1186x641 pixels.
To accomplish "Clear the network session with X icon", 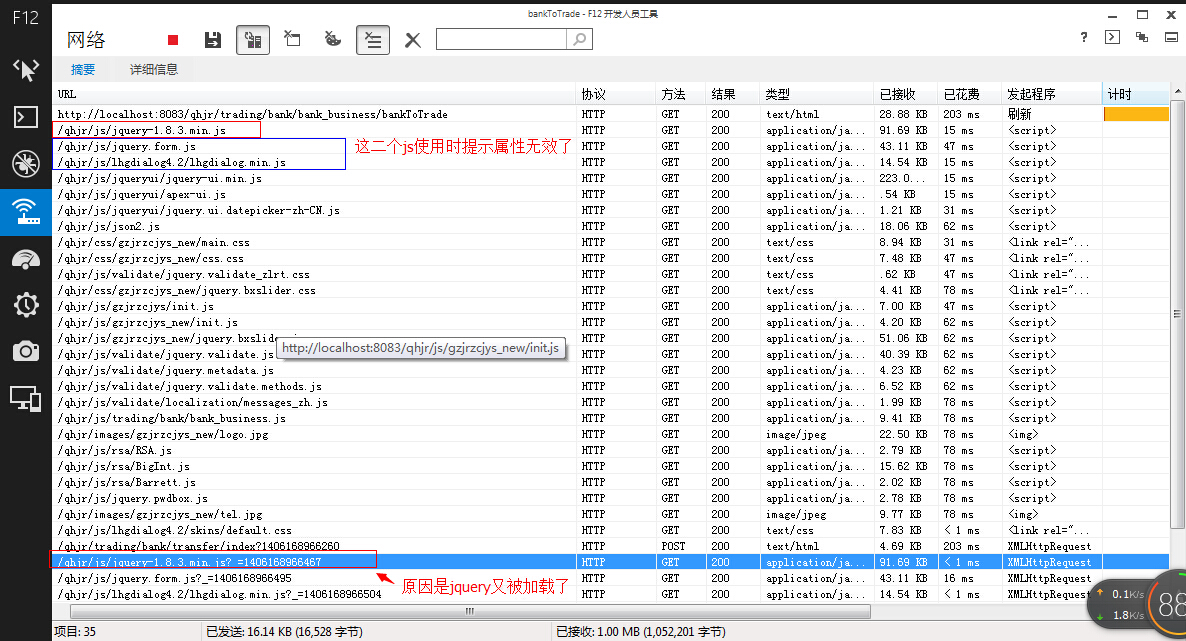I will pyautogui.click(x=412, y=40).
